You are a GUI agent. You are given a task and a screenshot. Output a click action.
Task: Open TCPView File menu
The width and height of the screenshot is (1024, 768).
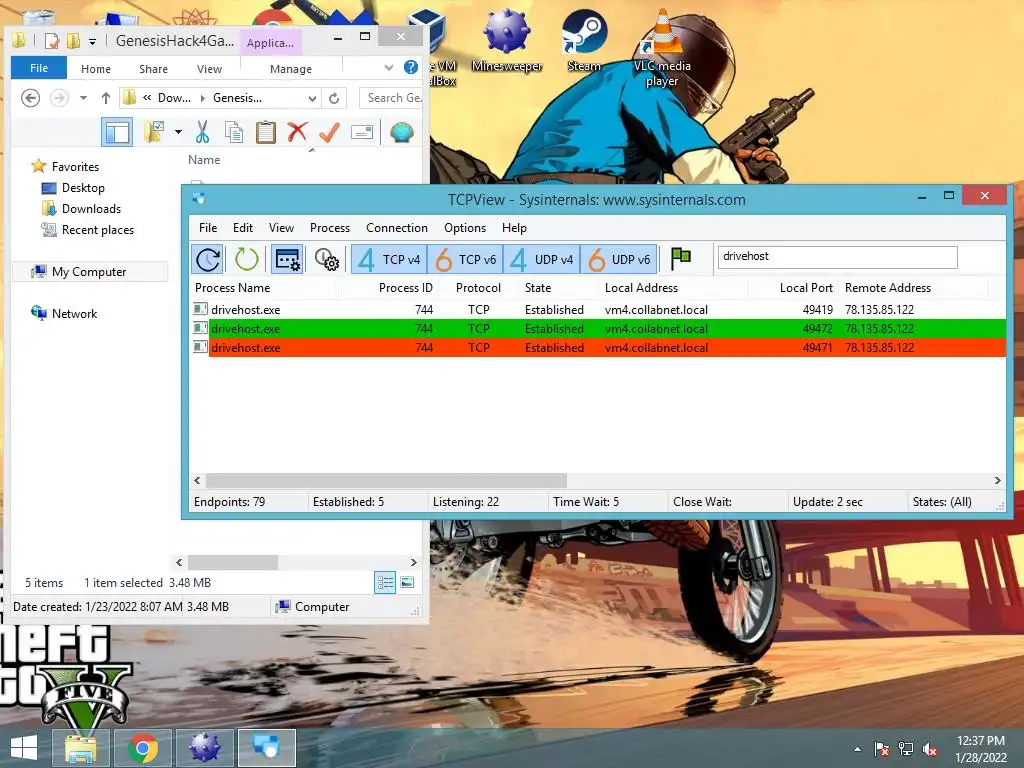coord(208,228)
